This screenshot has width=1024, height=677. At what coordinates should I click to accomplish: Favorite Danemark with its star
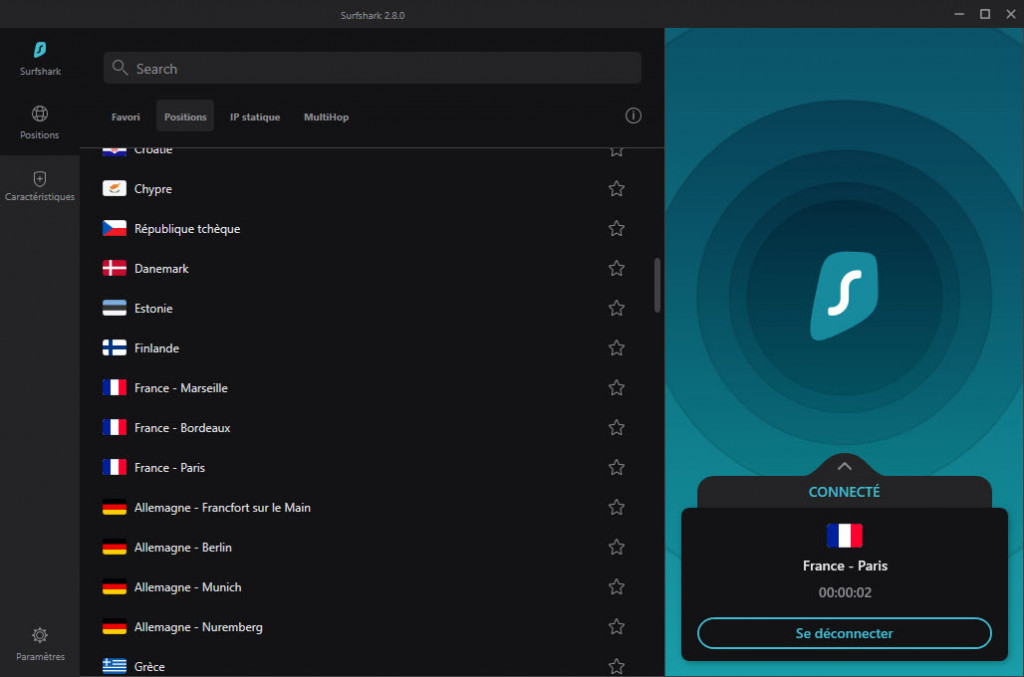click(x=616, y=268)
